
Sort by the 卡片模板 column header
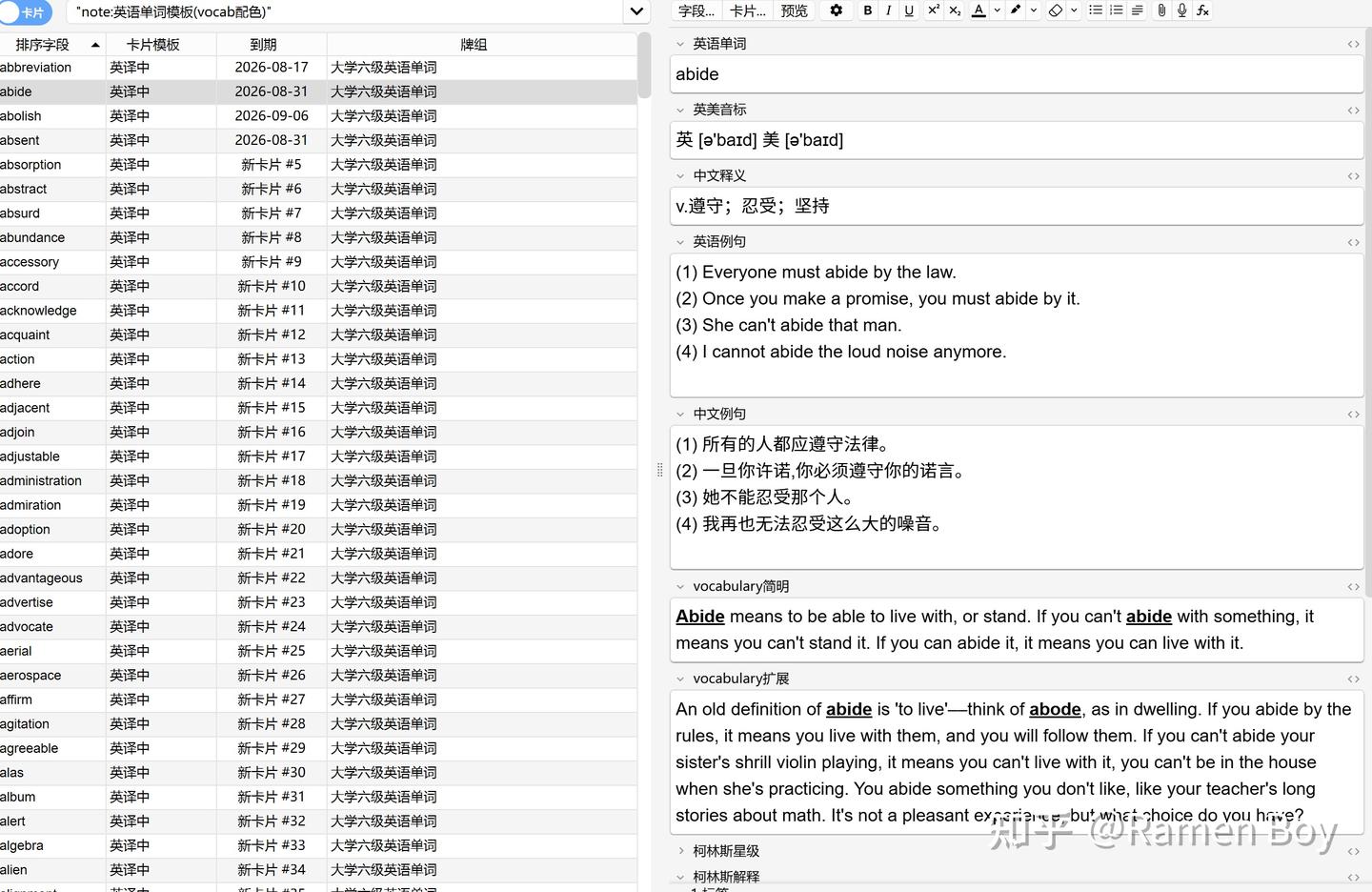point(161,45)
